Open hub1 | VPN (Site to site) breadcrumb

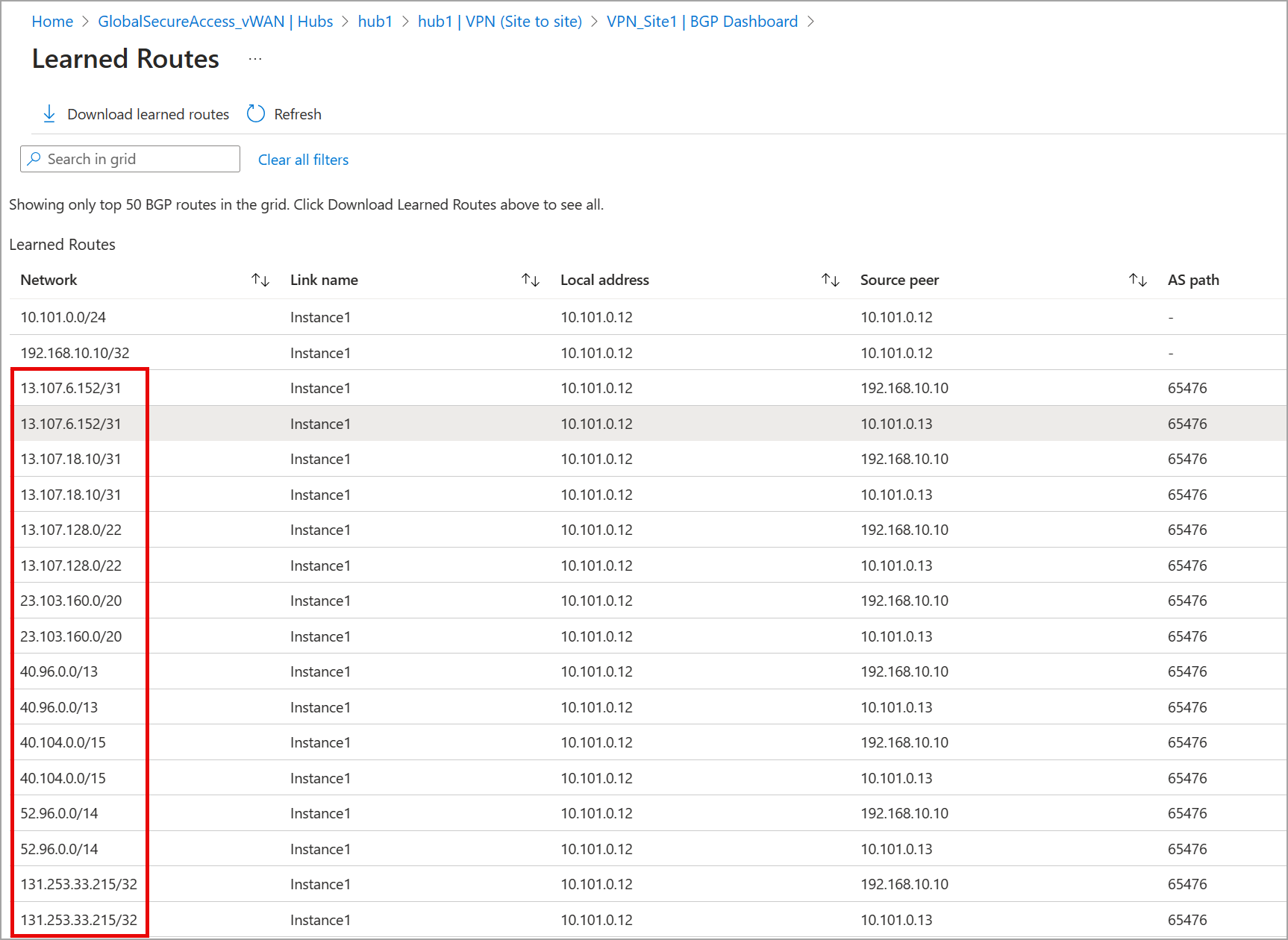[x=500, y=22]
